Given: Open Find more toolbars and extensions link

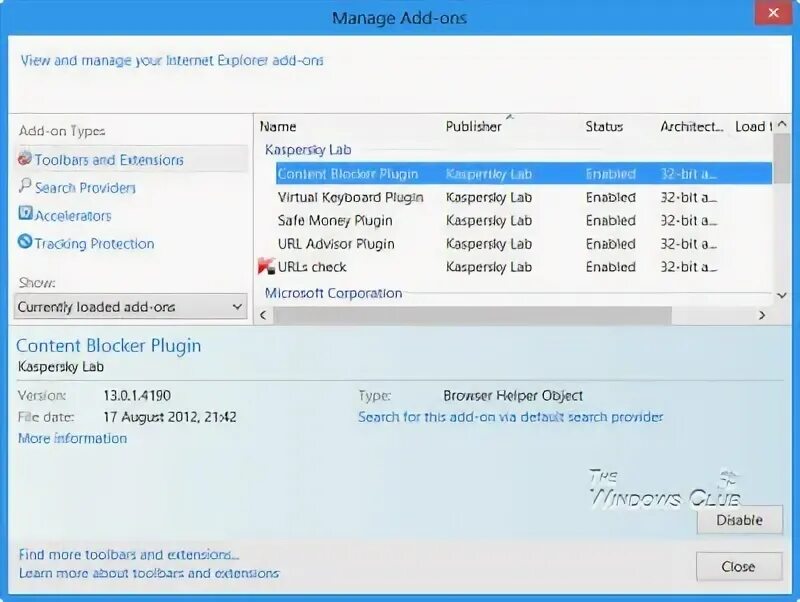Looking at the screenshot, I should (x=129, y=555).
